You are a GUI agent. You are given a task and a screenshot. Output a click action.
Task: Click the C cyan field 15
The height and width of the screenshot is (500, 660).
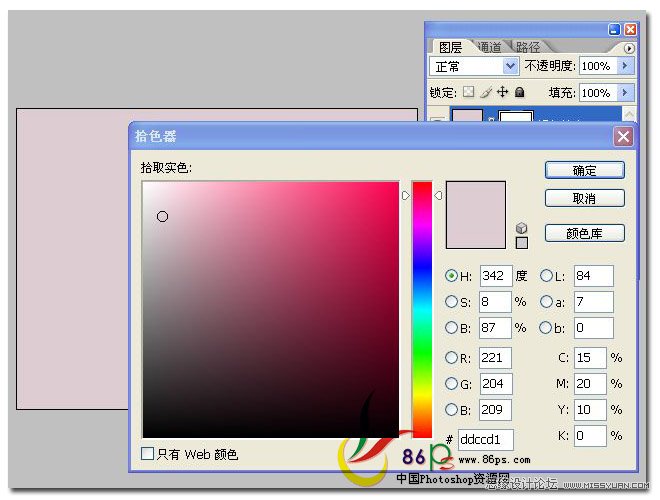[x=590, y=358]
